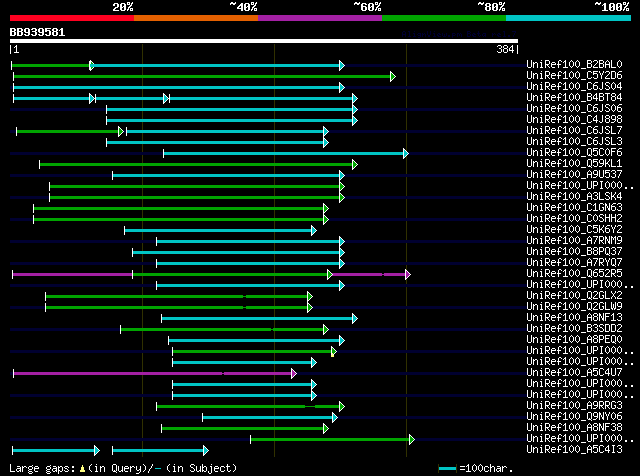Select the UniRef100_C6JSL3 label
The height and width of the screenshot is (476, 640).
point(574,142)
